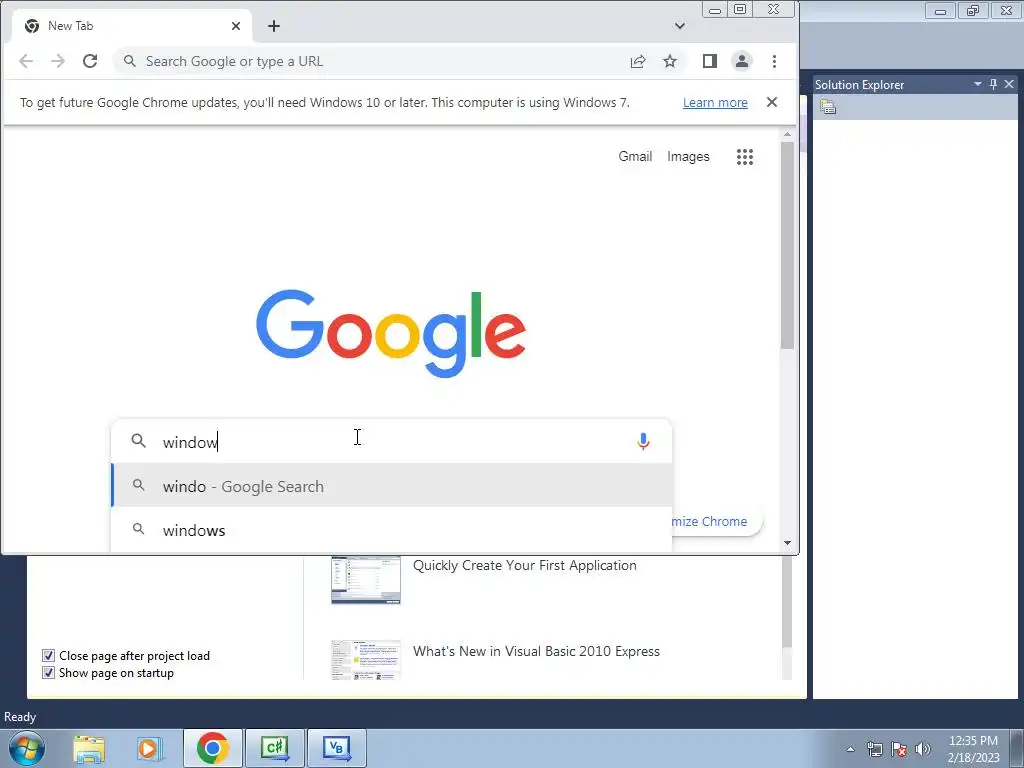Start voice search with the microphone
This screenshot has height=768, width=1024.
tap(643, 441)
